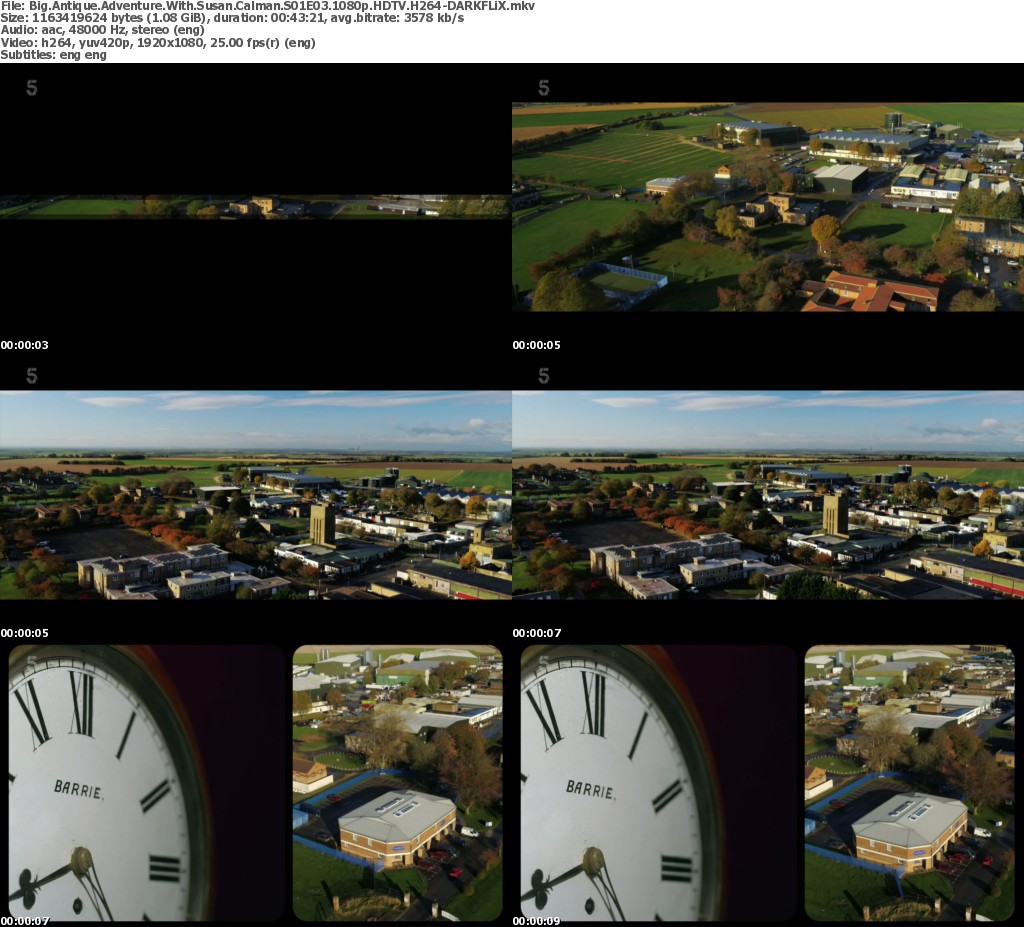Image resolution: width=1024 pixels, height=927 pixels.
Task: Click the 5 logo on the bottom-left clock frame
Action: coord(32,661)
